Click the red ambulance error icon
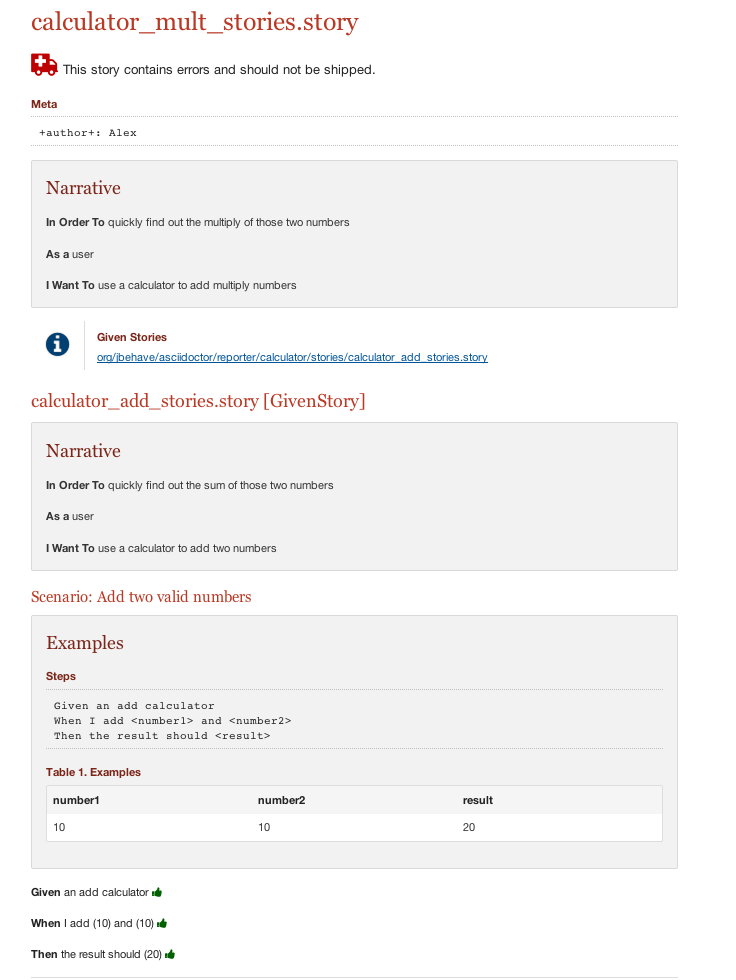Image resolution: width=736 pixels, height=980 pixels. 44,65
